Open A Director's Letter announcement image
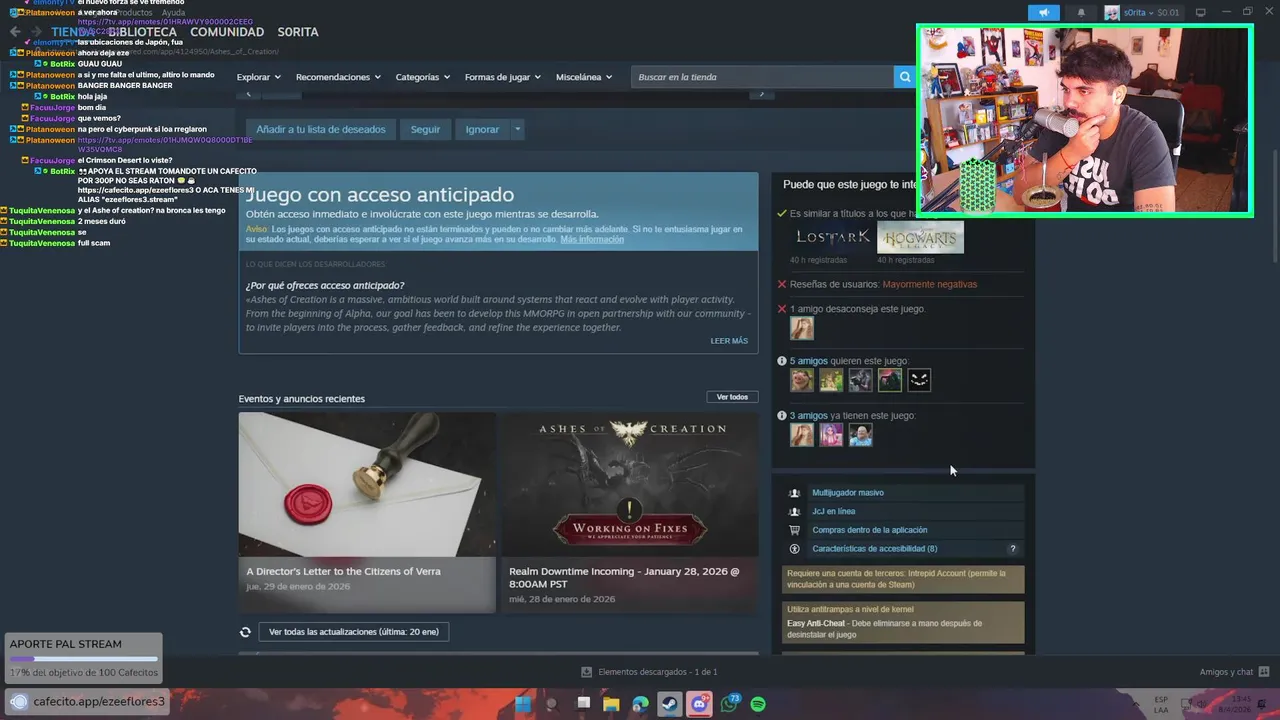The width and height of the screenshot is (1280, 720). point(367,485)
